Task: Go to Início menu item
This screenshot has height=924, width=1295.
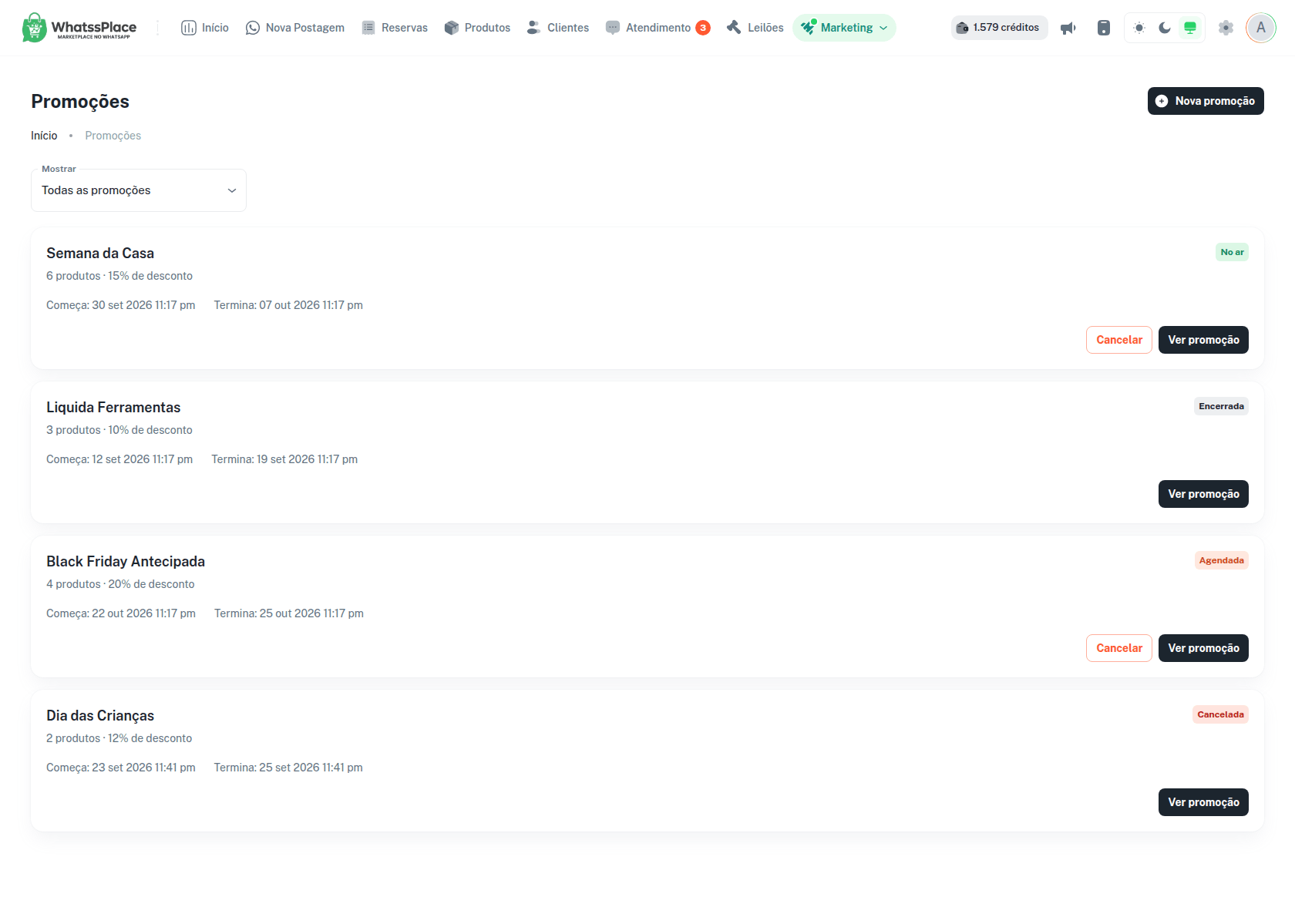Action: (x=205, y=28)
